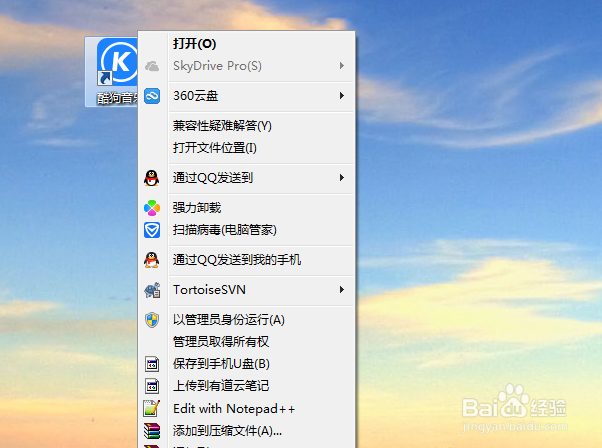Choose 打开(O) from the context menu
Image resolution: width=602 pixels, height=448 pixels.
246,43
